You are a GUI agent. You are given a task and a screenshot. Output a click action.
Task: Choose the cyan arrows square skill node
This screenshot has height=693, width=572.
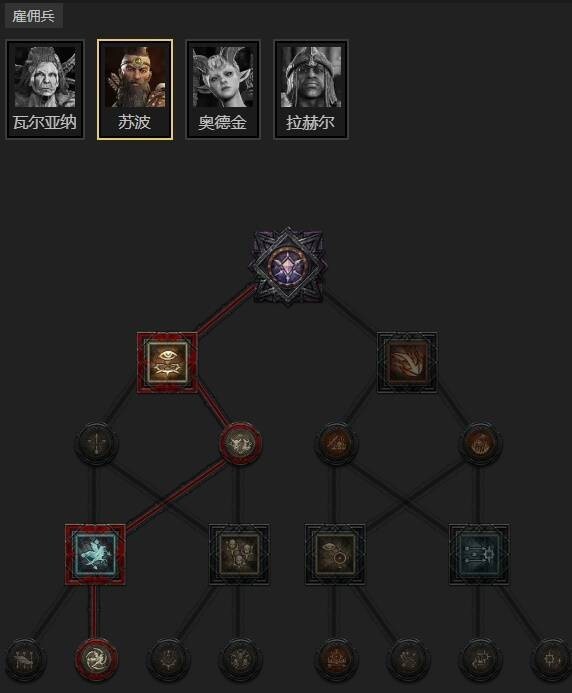[x=479, y=555]
